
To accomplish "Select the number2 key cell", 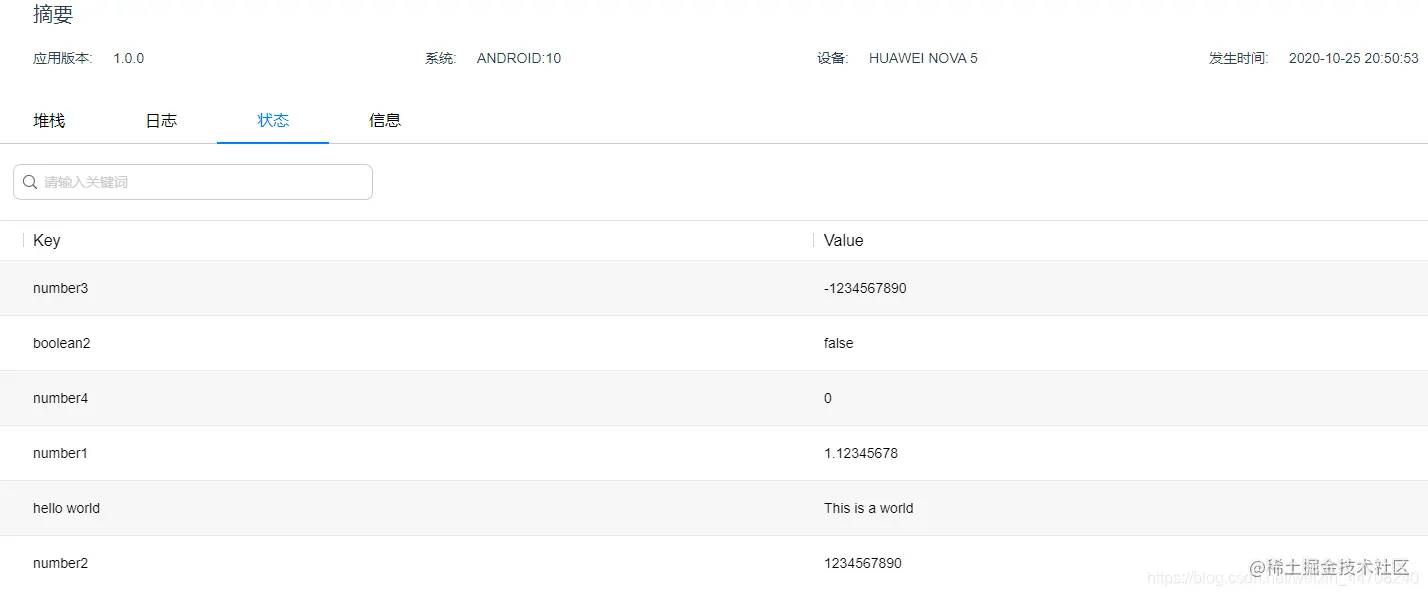I will pos(60,563).
